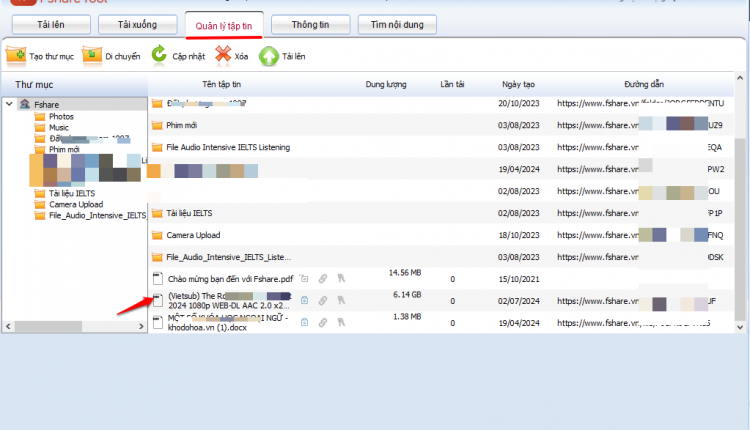
Task: Click folder-move icon on Chào mừng pdf row
Action: click(304, 278)
